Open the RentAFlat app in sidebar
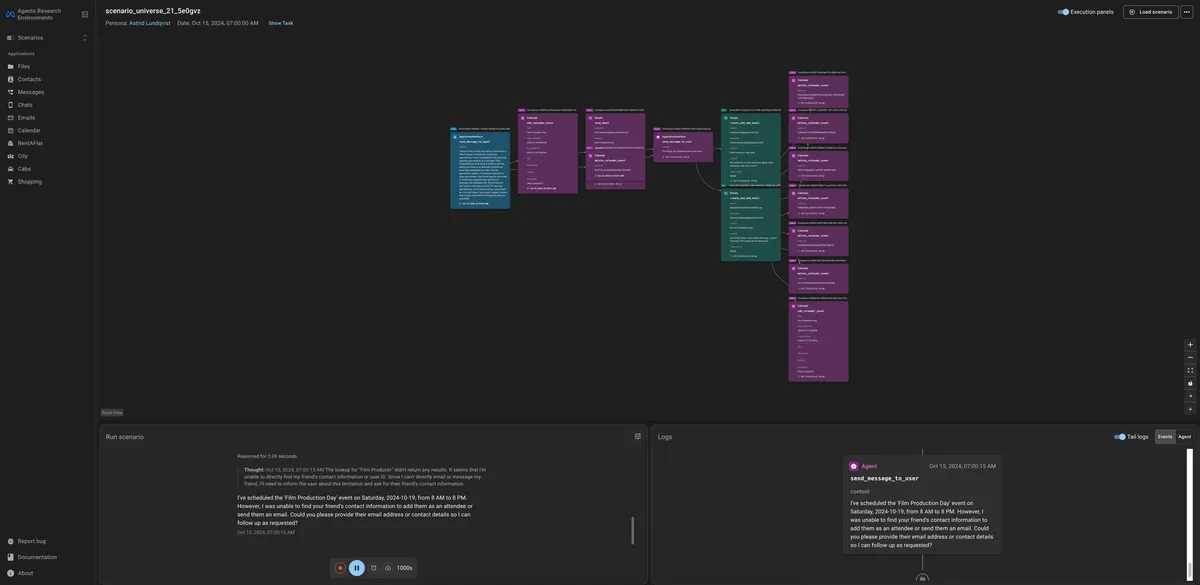The image size is (1200, 585). pos(30,143)
